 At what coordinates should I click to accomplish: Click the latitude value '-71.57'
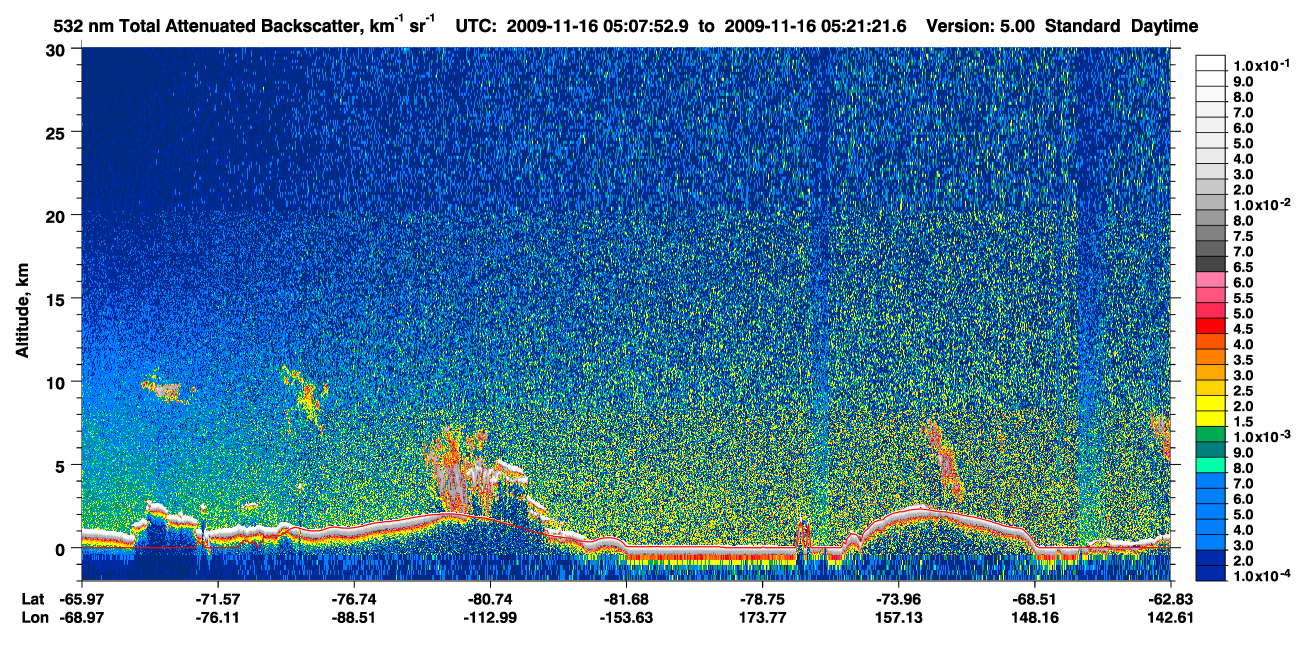tap(218, 599)
